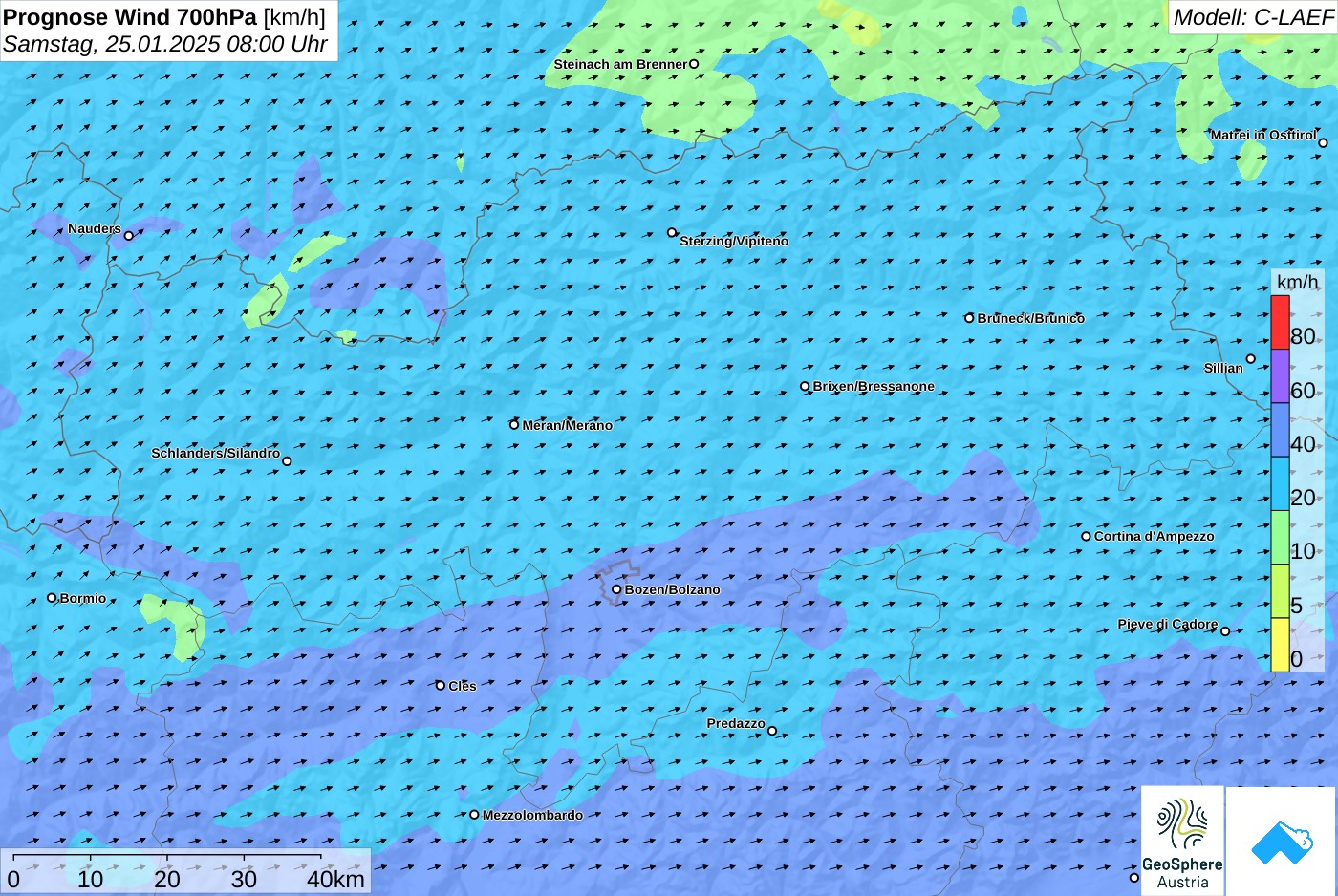
Task: Click the Pieve di Cadore marker
Action: coord(1225,631)
